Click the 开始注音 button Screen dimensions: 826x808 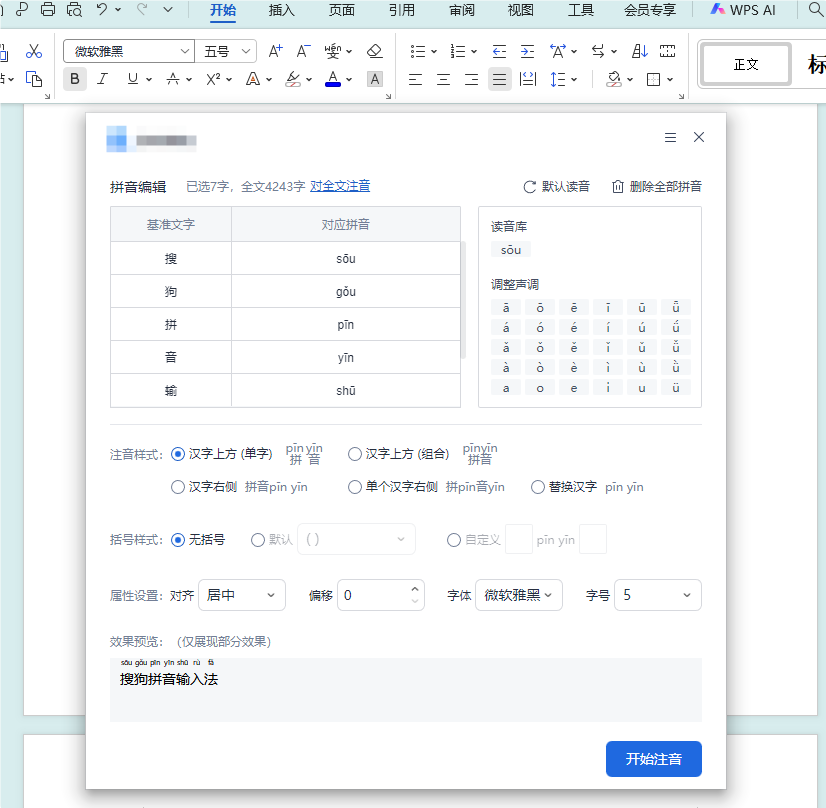pyautogui.click(x=654, y=759)
